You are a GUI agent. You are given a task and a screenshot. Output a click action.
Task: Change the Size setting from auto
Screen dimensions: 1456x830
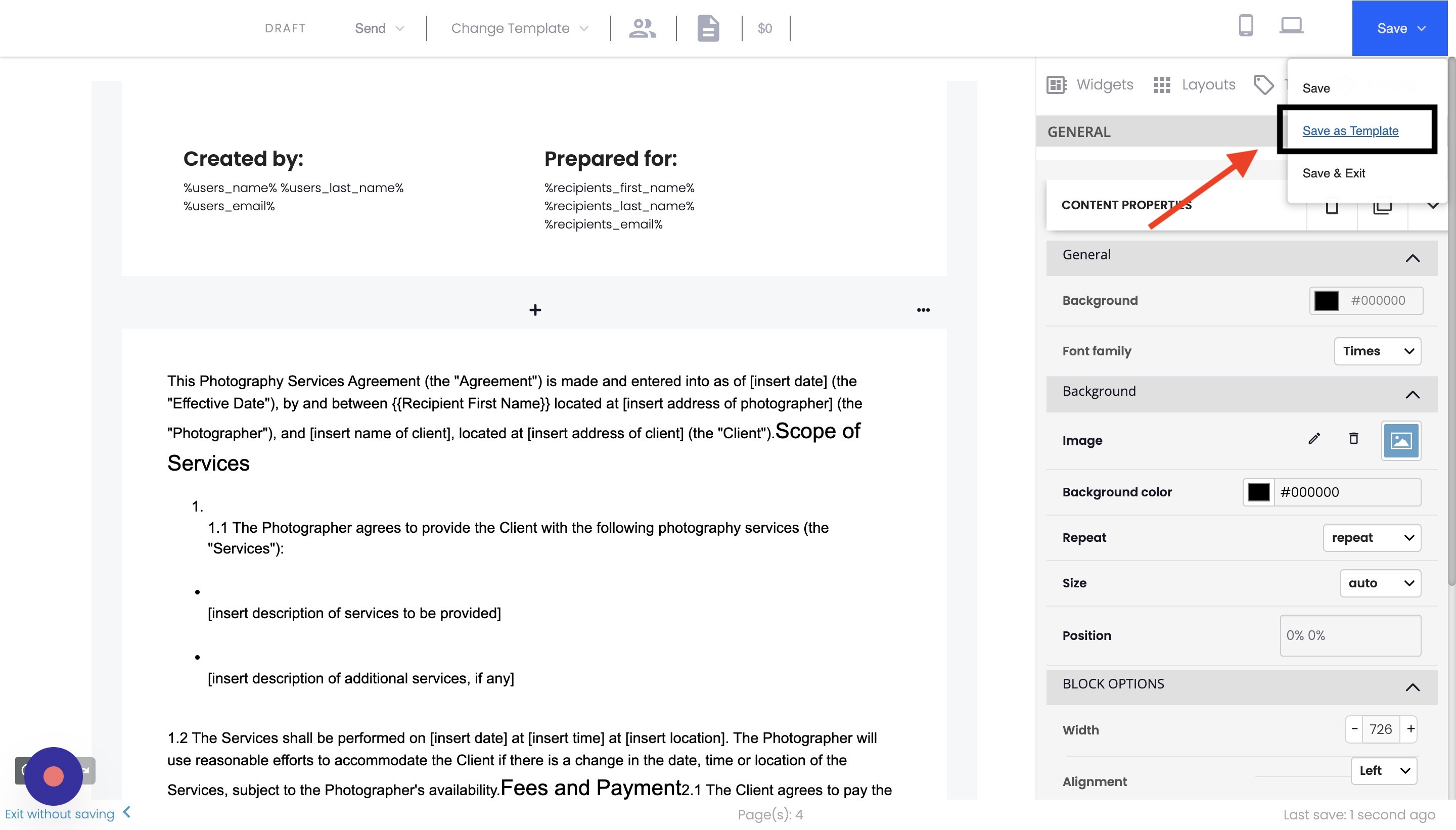click(x=1380, y=583)
